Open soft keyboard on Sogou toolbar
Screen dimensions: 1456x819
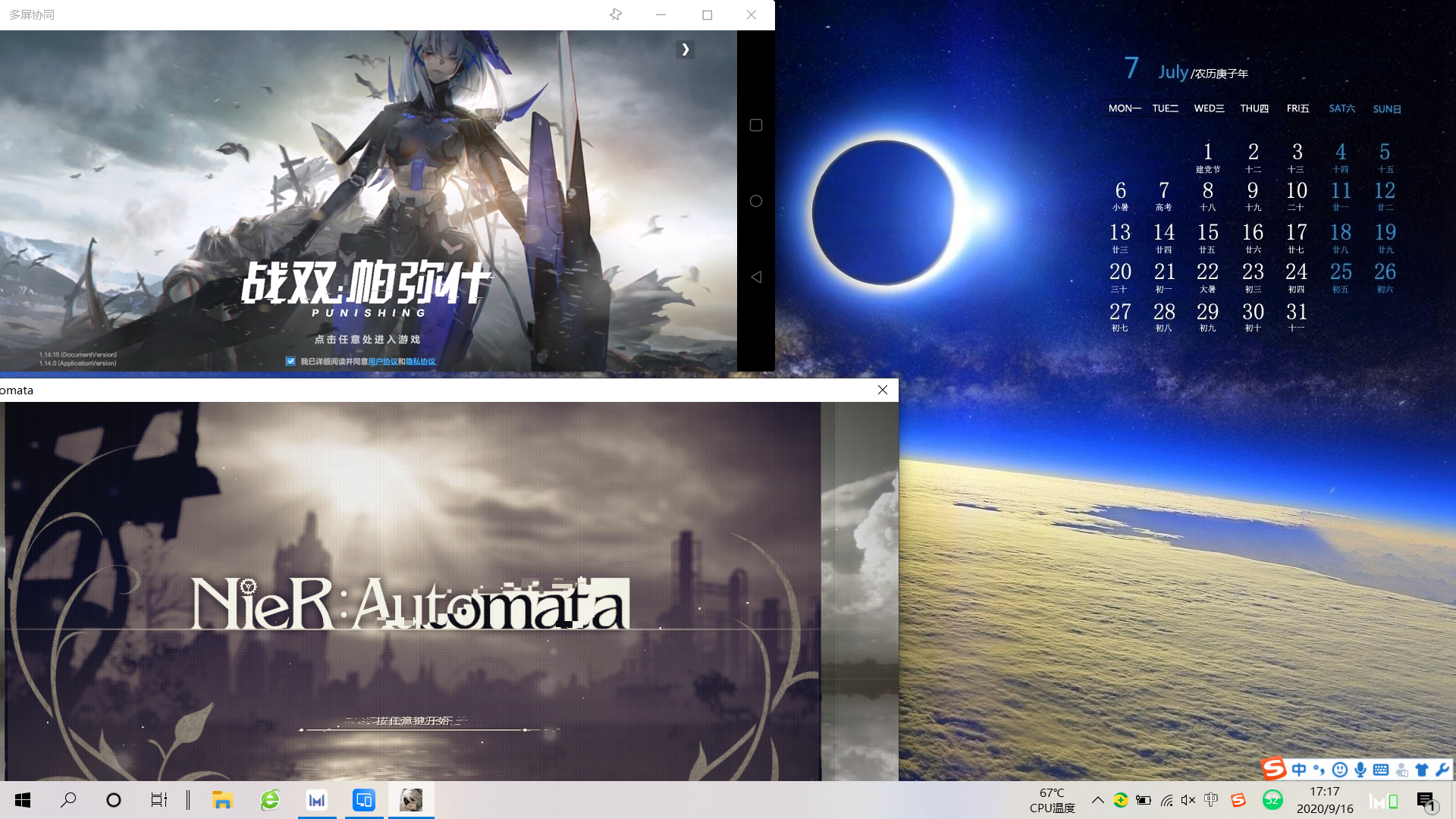click(1381, 770)
